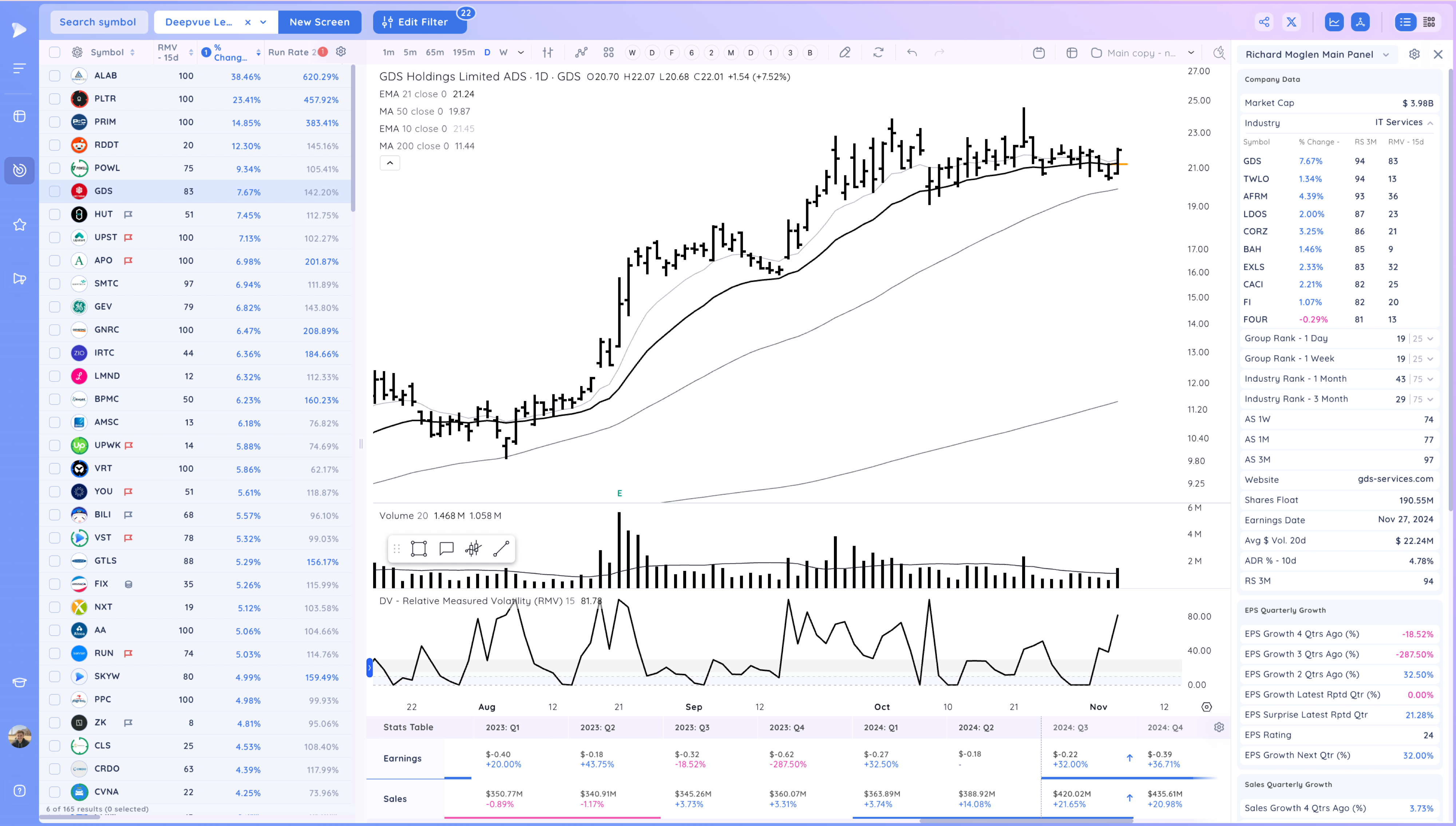
Task: Click the share icon in top bar
Action: click(1264, 22)
